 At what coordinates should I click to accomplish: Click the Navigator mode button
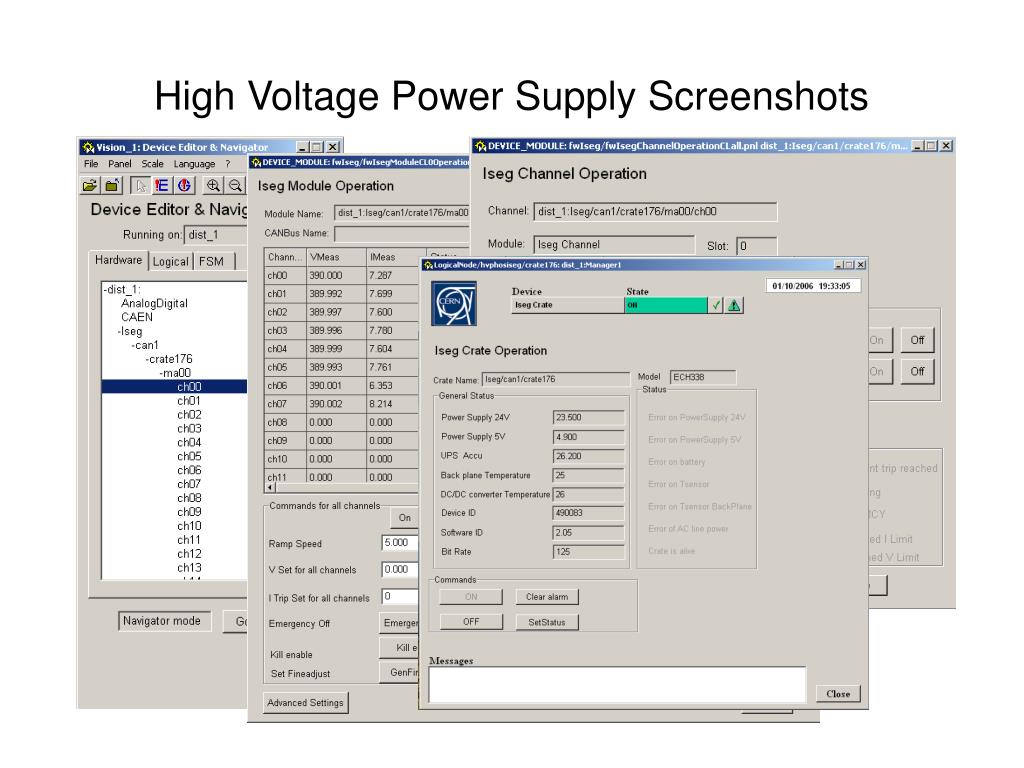(165, 621)
